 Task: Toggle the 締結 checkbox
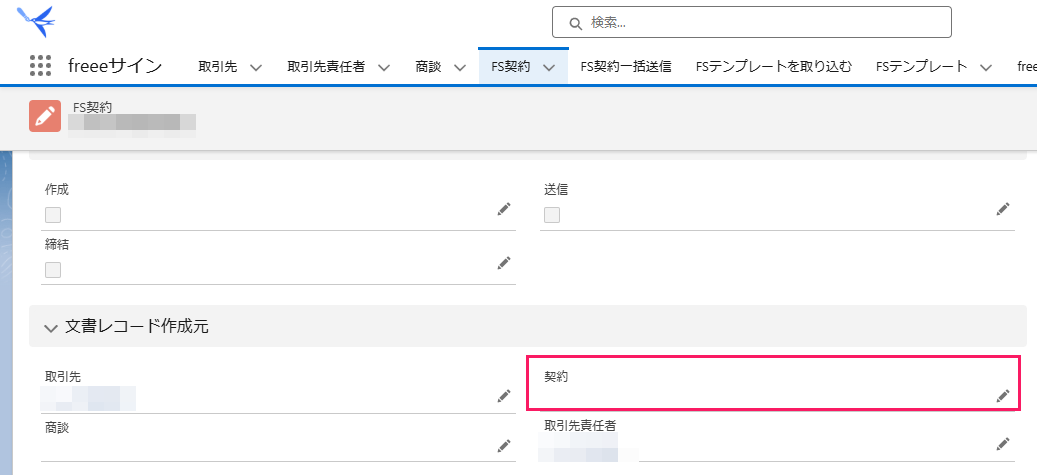[53, 270]
